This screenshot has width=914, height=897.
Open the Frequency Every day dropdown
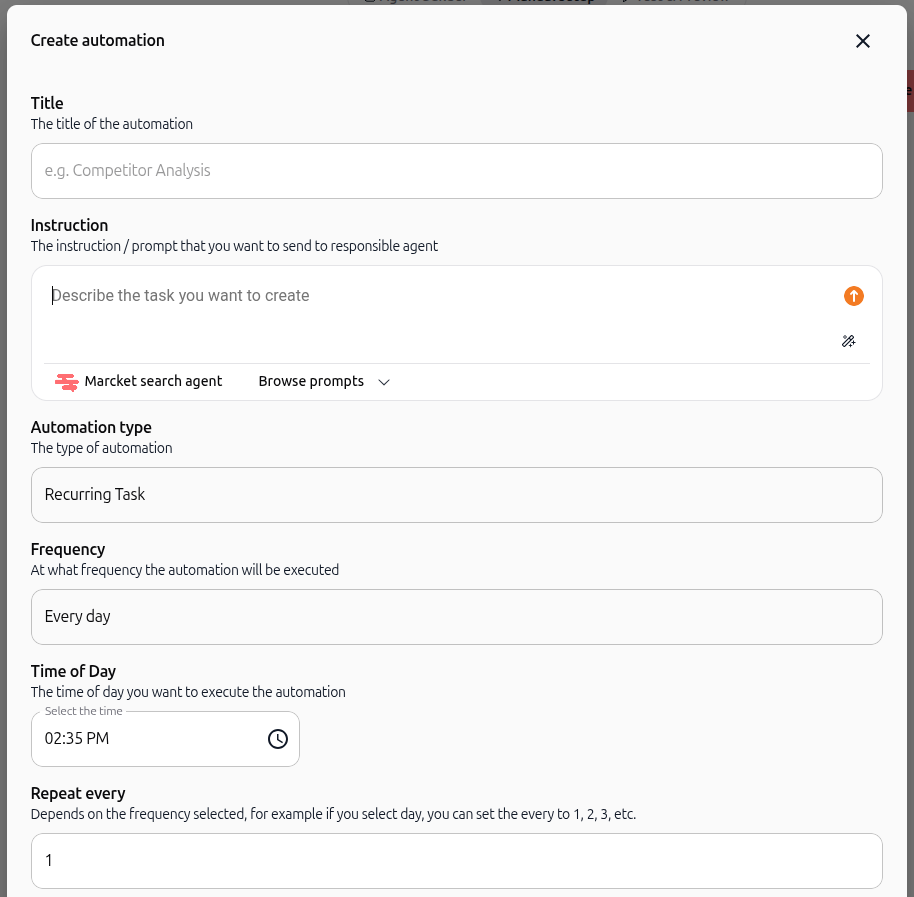point(456,617)
